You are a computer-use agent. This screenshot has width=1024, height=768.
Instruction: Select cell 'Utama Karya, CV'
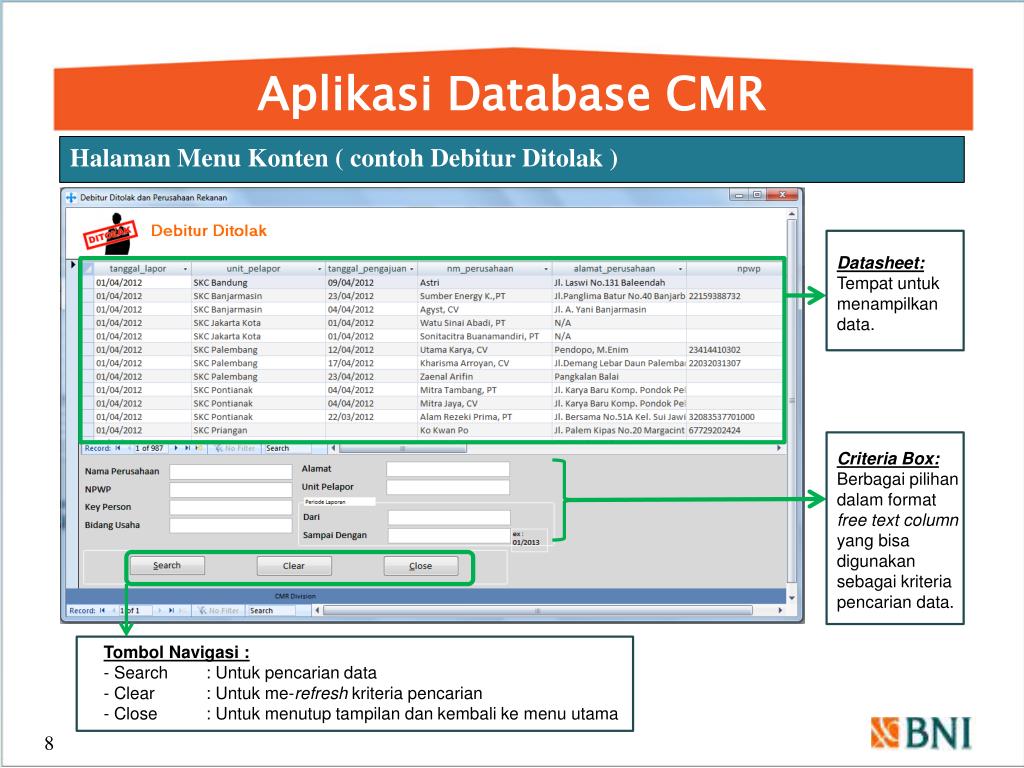point(485,350)
